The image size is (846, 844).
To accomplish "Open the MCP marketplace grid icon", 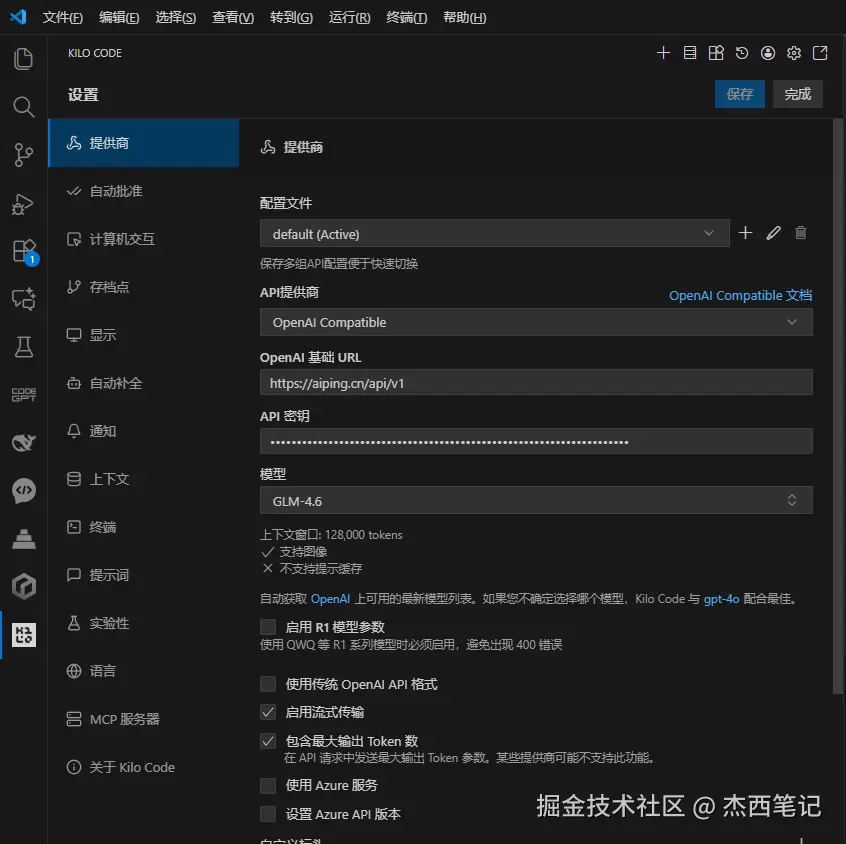I will (715, 53).
